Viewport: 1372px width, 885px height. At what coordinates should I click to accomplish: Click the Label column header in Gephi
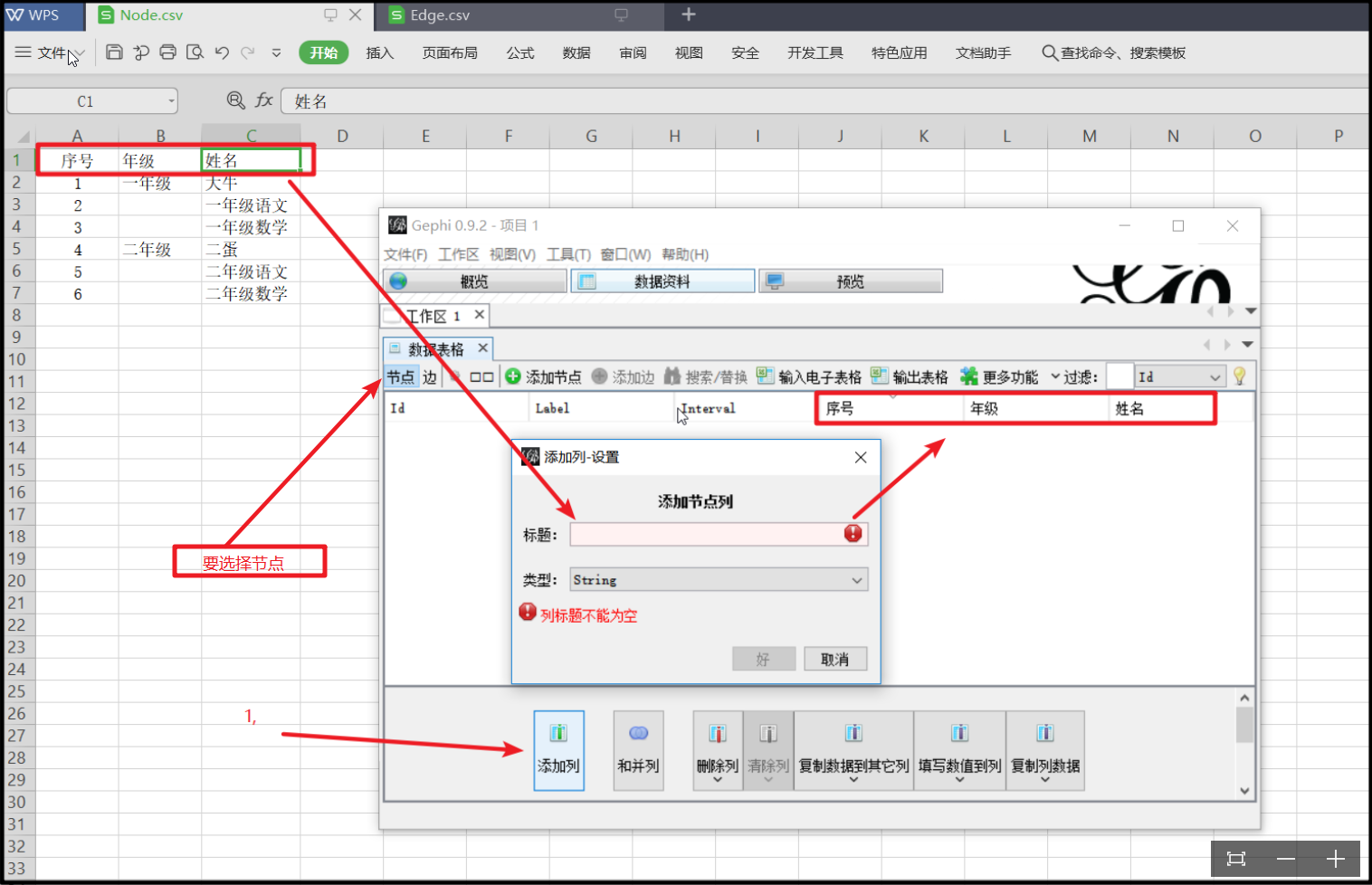(601, 408)
